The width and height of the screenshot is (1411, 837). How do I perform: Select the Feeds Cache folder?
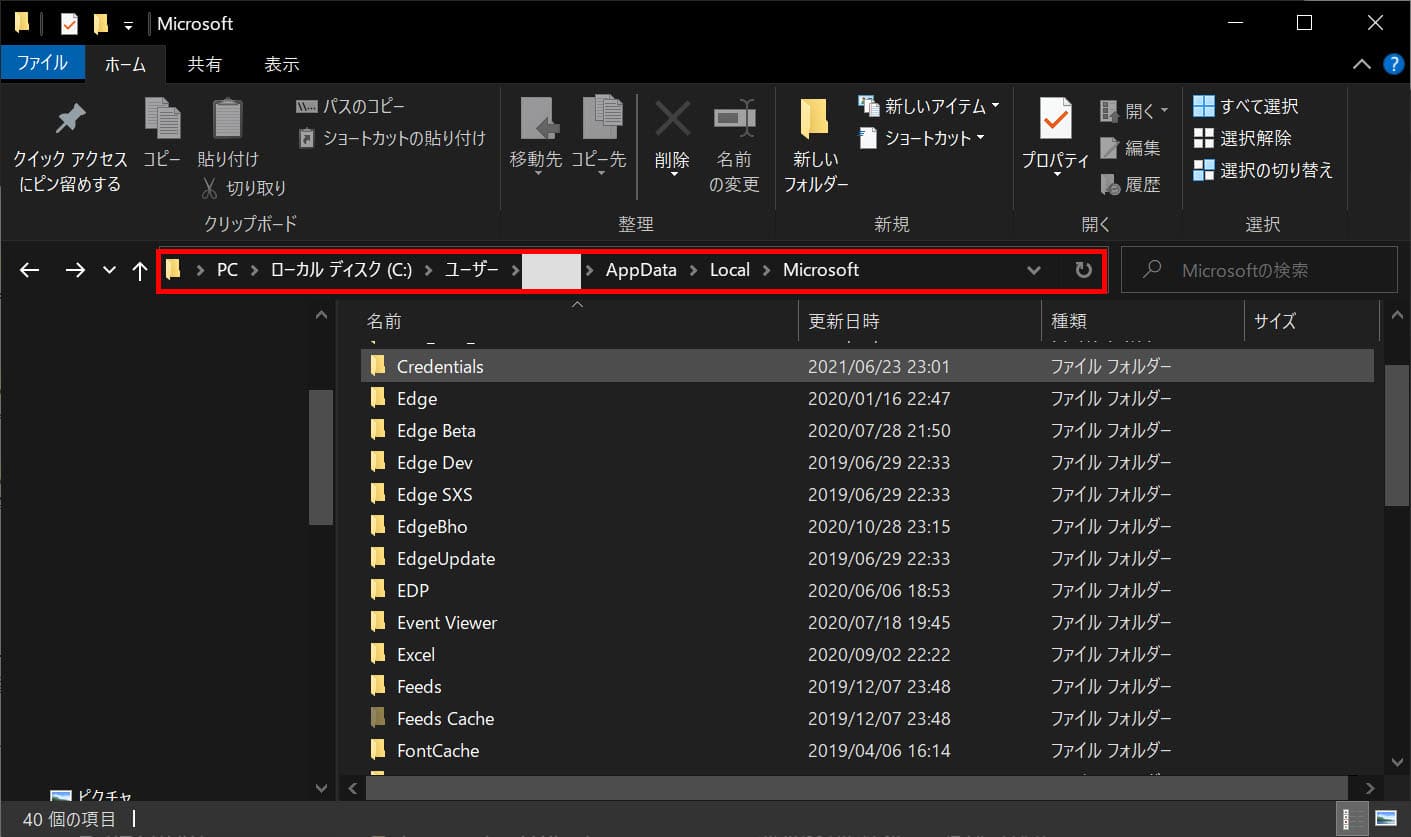[867, 718]
